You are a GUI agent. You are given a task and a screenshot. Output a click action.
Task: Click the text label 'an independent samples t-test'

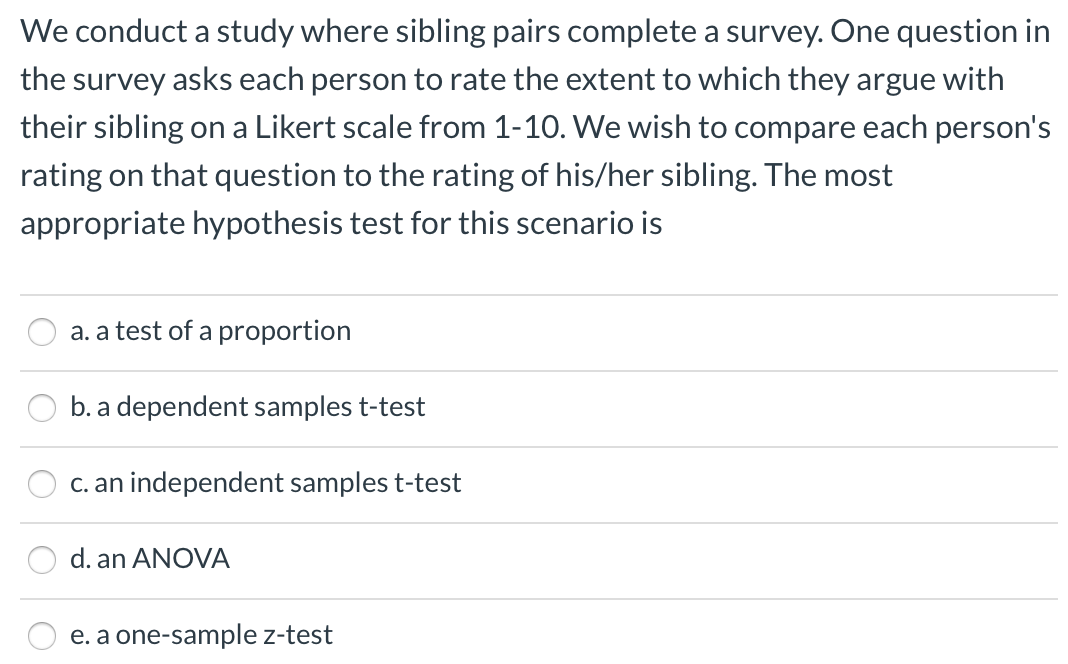(x=265, y=483)
